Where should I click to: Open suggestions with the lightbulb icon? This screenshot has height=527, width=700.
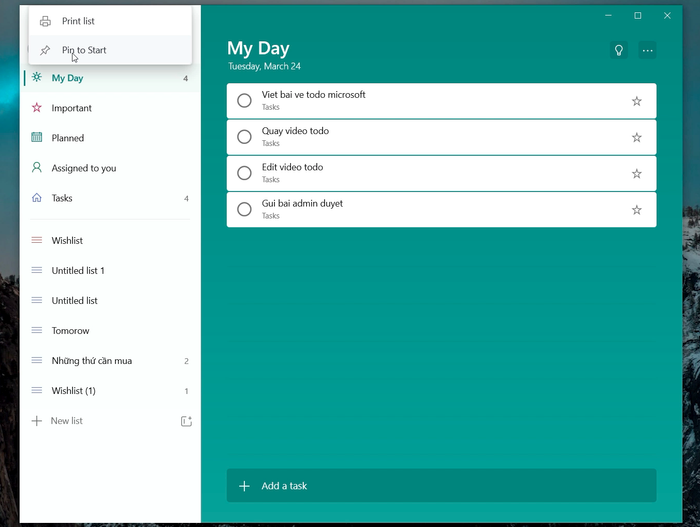coord(619,50)
